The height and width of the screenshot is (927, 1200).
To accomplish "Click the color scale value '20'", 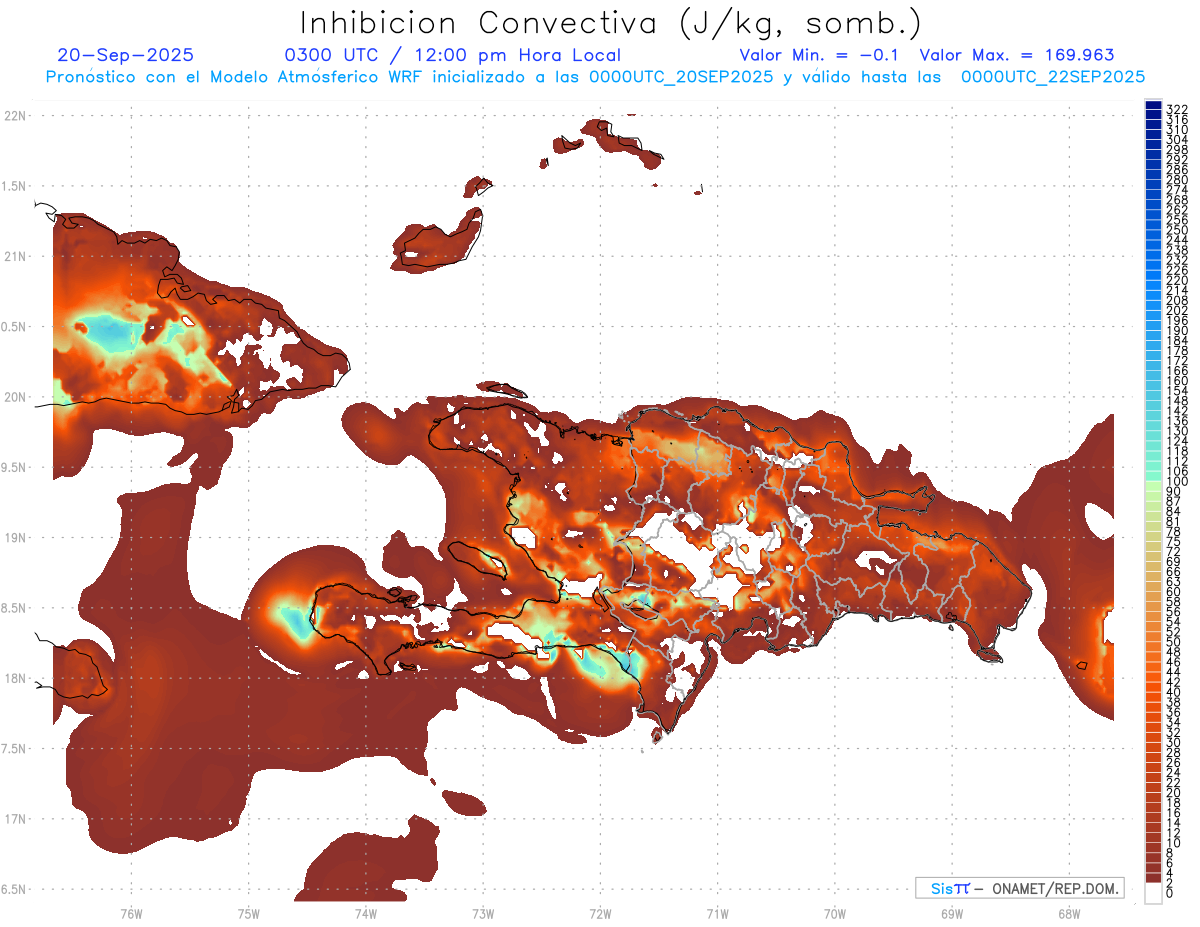I will pyautogui.click(x=1173, y=792).
